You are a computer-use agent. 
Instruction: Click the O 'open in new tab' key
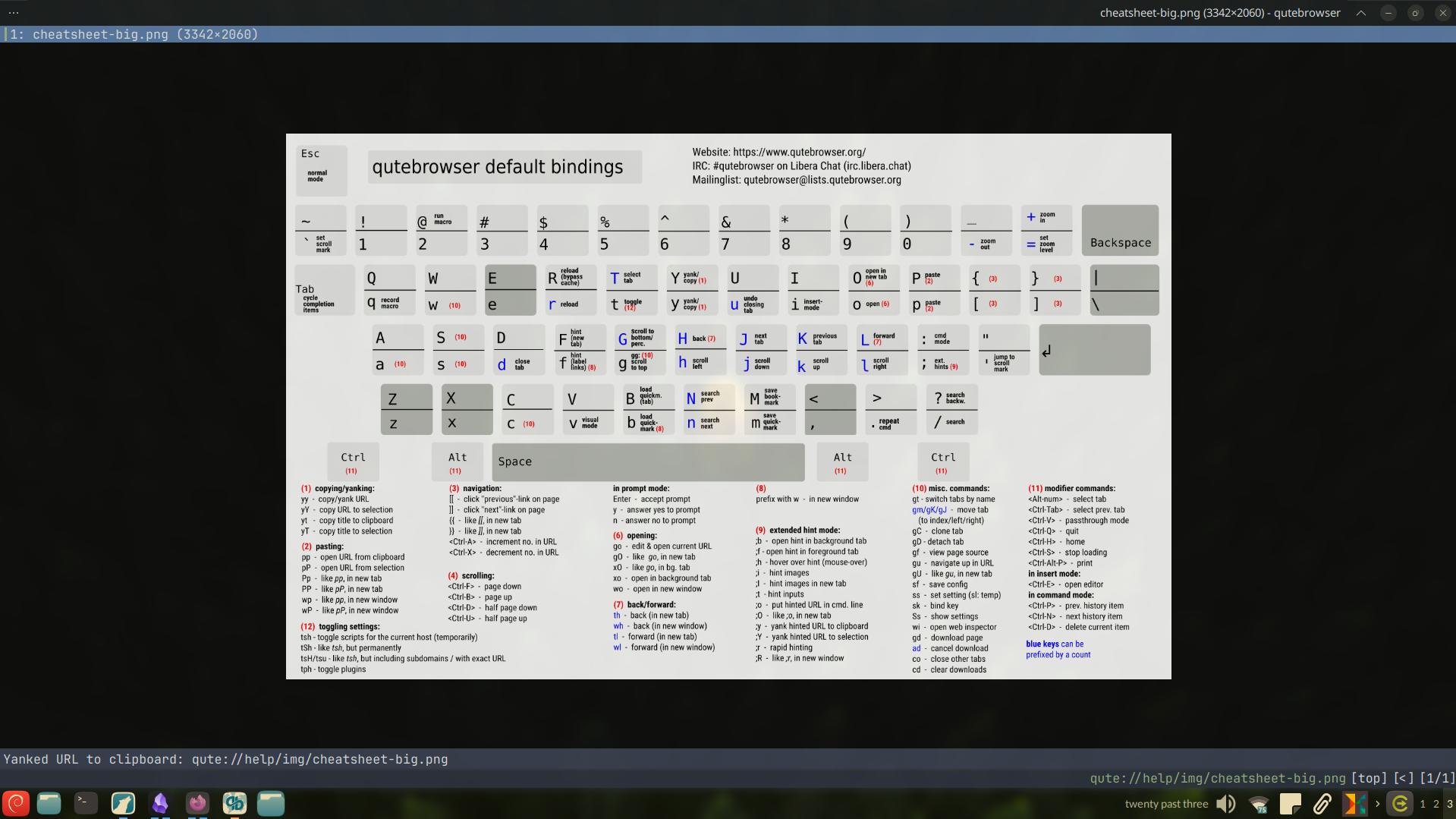874,278
